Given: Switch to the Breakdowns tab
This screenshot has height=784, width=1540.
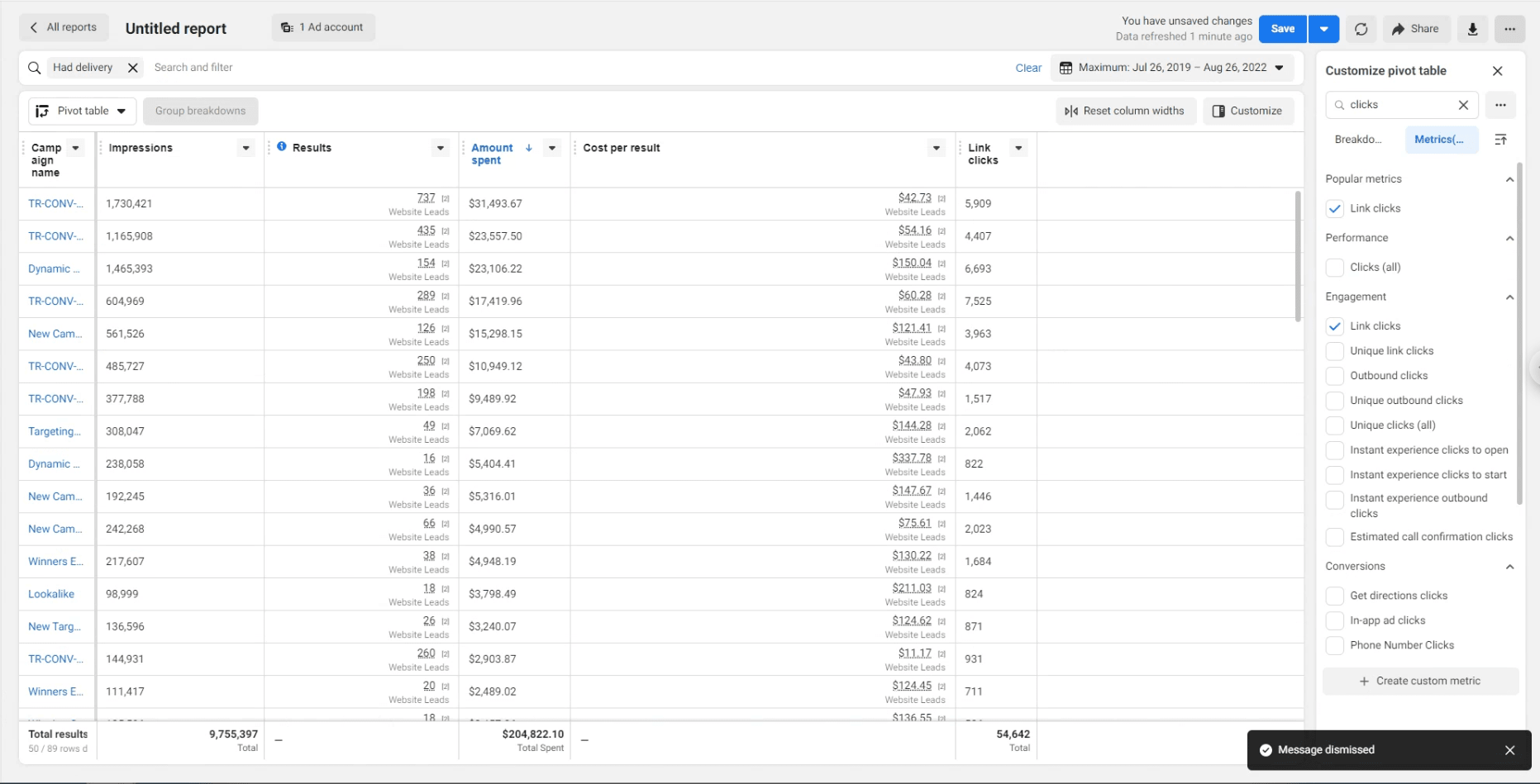Looking at the screenshot, I should (x=1358, y=140).
